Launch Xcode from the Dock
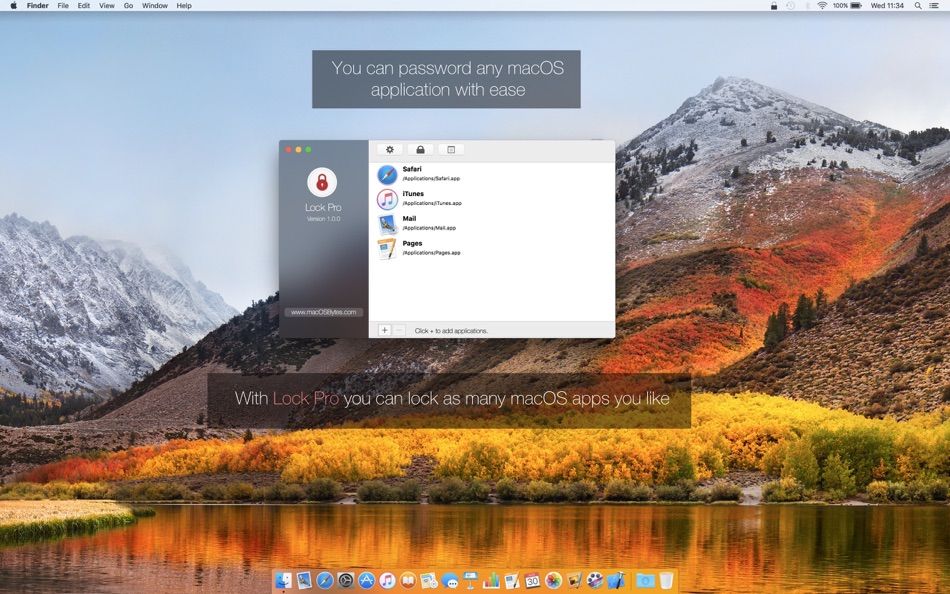Image resolution: width=950 pixels, height=594 pixels. [616, 581]
